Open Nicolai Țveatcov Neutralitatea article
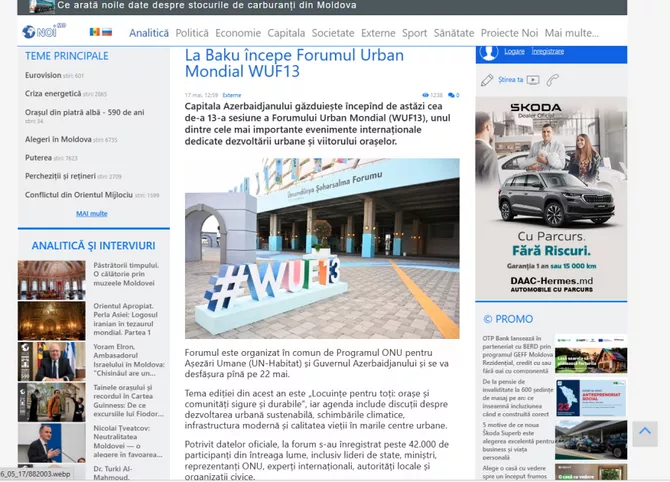This screenshot has height=482, width=670. pos(128,441)
